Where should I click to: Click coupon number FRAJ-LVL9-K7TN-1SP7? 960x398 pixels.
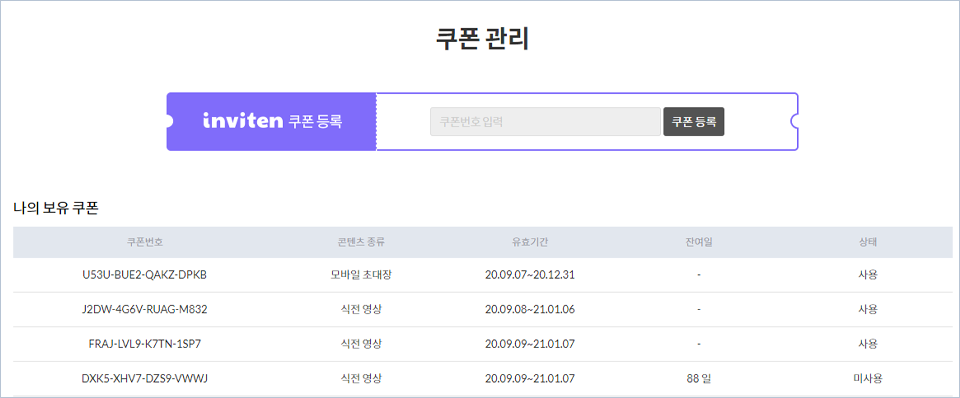click(144, 344)
